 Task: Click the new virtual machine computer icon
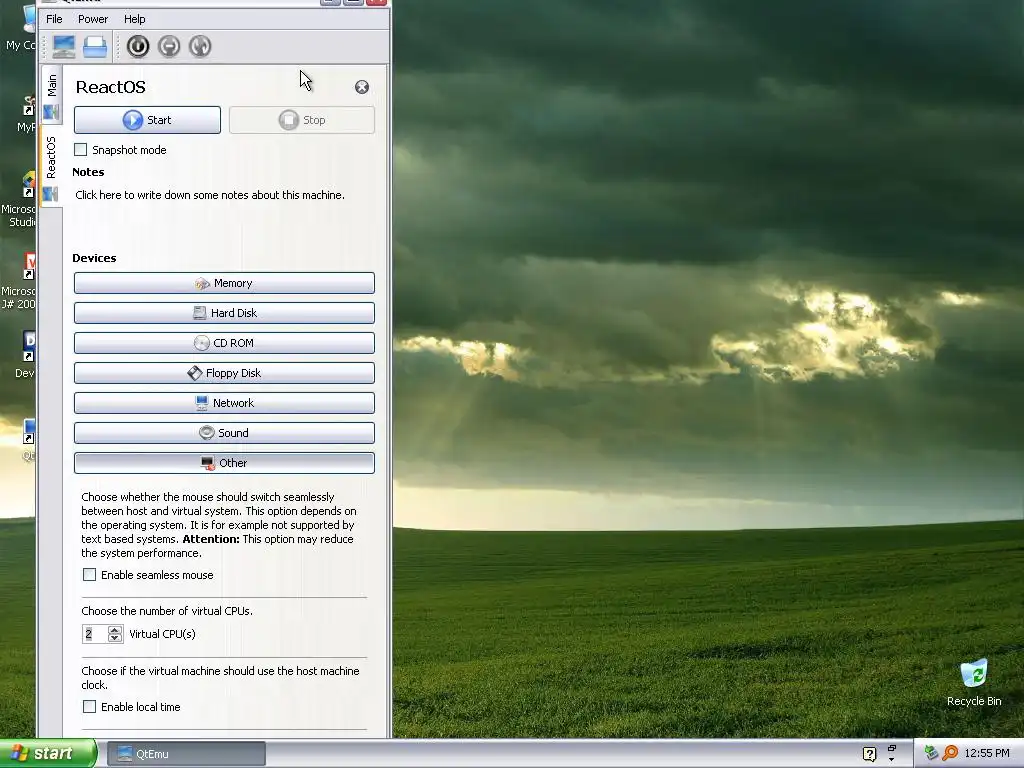click(x=64, y=46)
